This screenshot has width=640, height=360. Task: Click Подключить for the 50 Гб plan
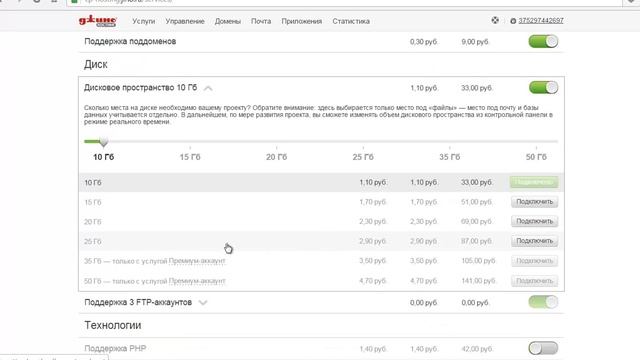(x=535, y=281)
